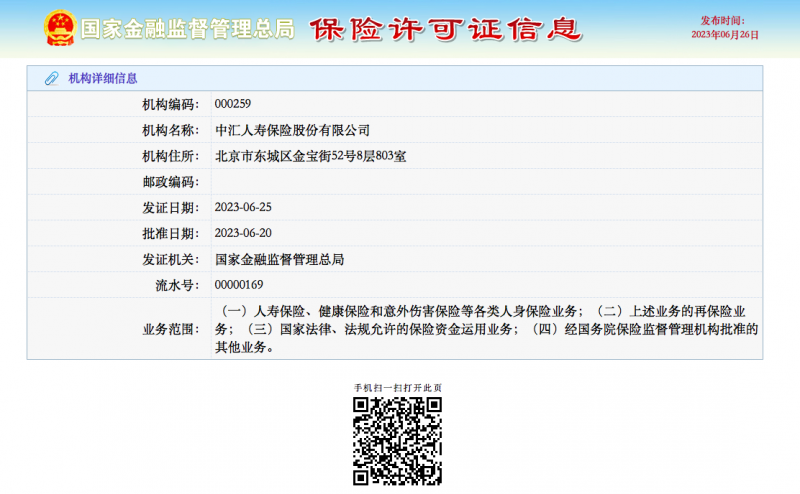Click the approval date 2023-06-20

[x=243, y=233]
